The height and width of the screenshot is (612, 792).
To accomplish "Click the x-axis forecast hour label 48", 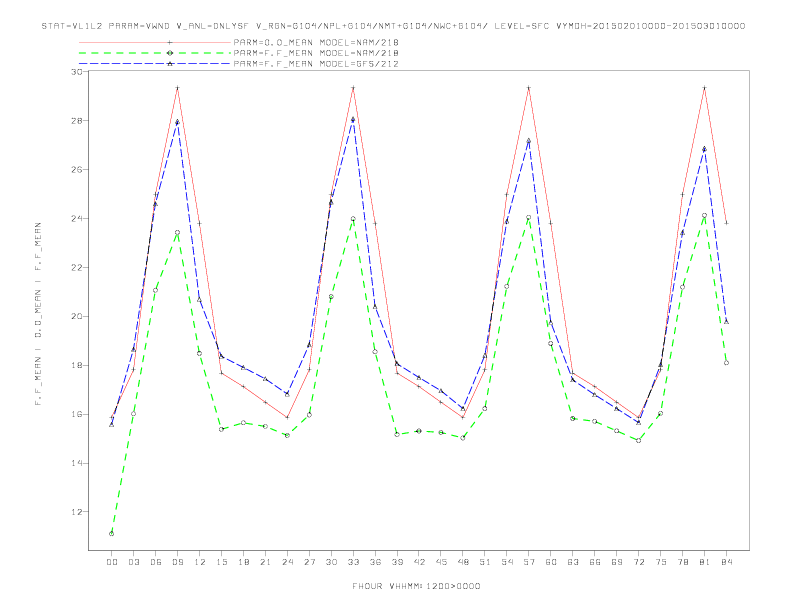I will (463, 562).
